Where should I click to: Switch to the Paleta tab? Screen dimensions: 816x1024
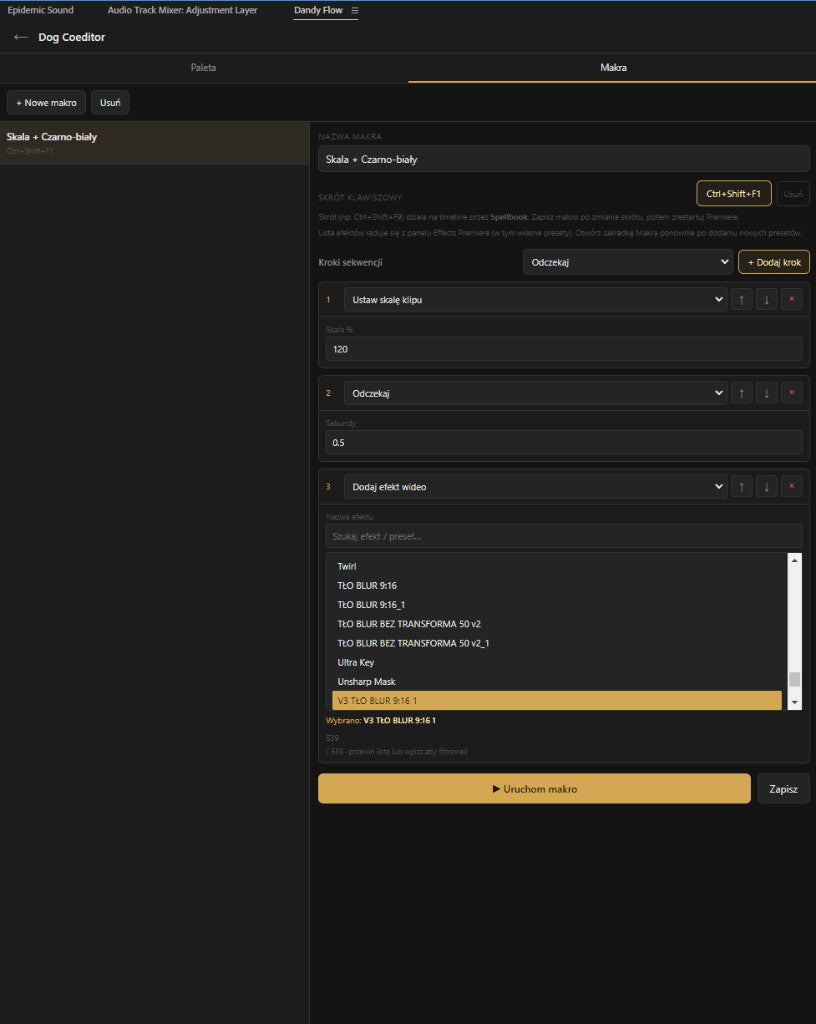pyautogui.click(x=204, y=67)
